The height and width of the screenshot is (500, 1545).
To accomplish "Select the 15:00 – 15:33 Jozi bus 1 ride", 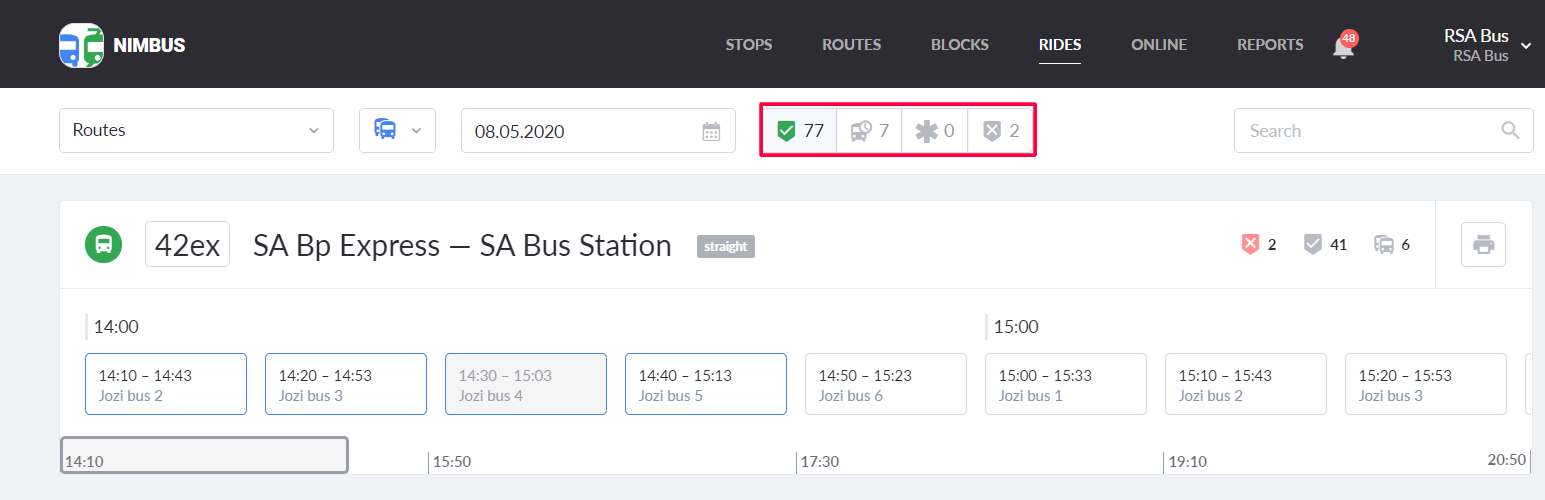I will pos(1066,384).
